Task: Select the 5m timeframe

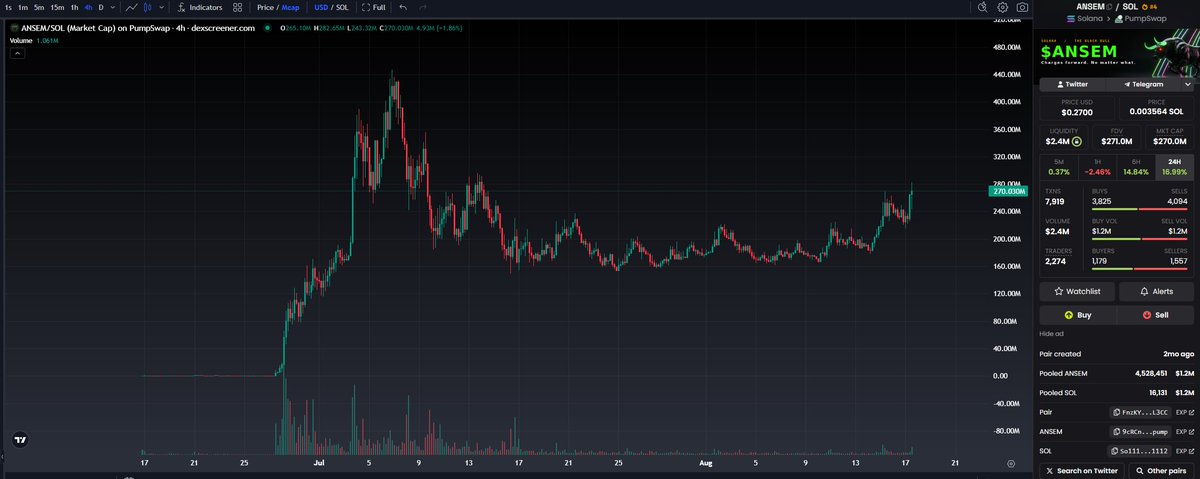Action: pos(40,7)
